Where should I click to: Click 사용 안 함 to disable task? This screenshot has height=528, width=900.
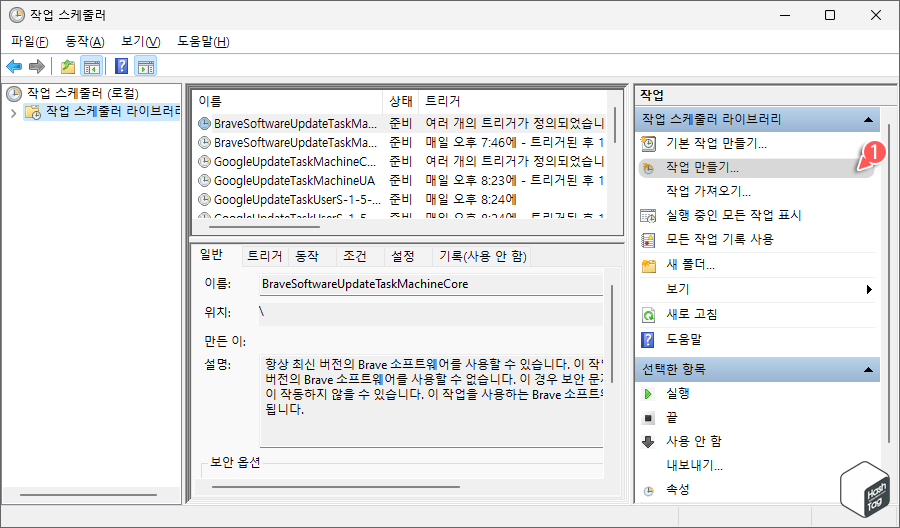693,441
